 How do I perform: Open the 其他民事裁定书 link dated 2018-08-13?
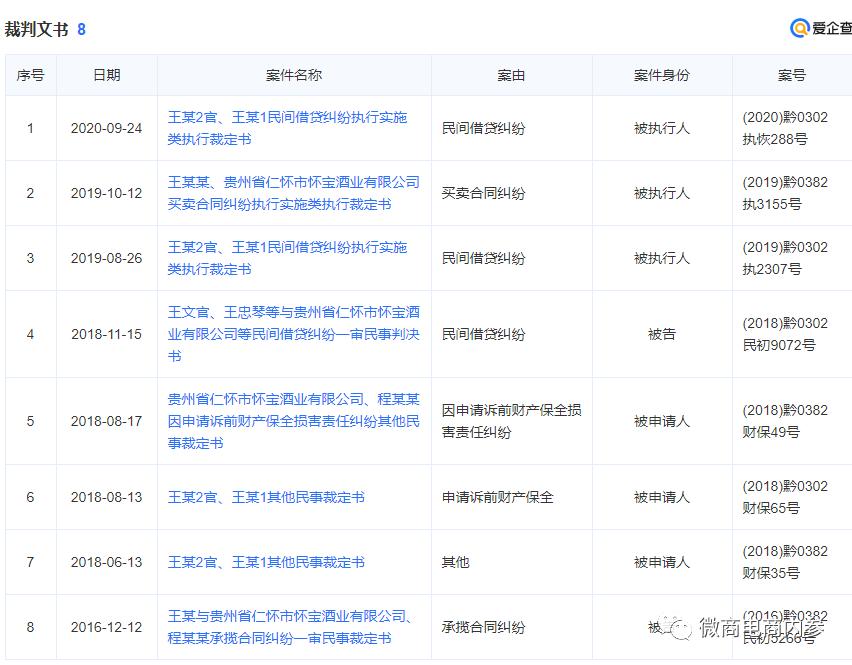pyautogui.click(x=266, y=497)
